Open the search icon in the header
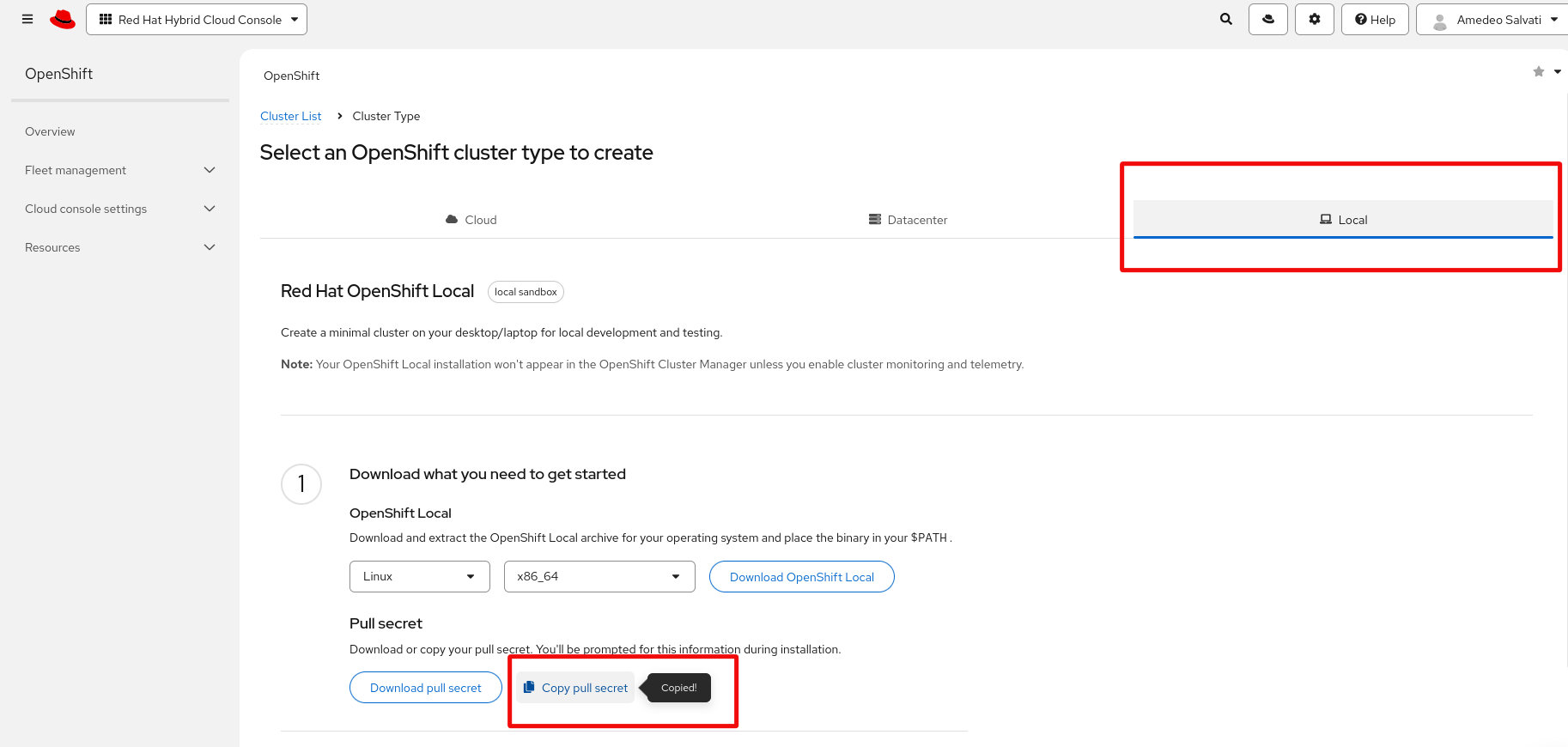The image size is (1568, 747). coord(1226,19)
